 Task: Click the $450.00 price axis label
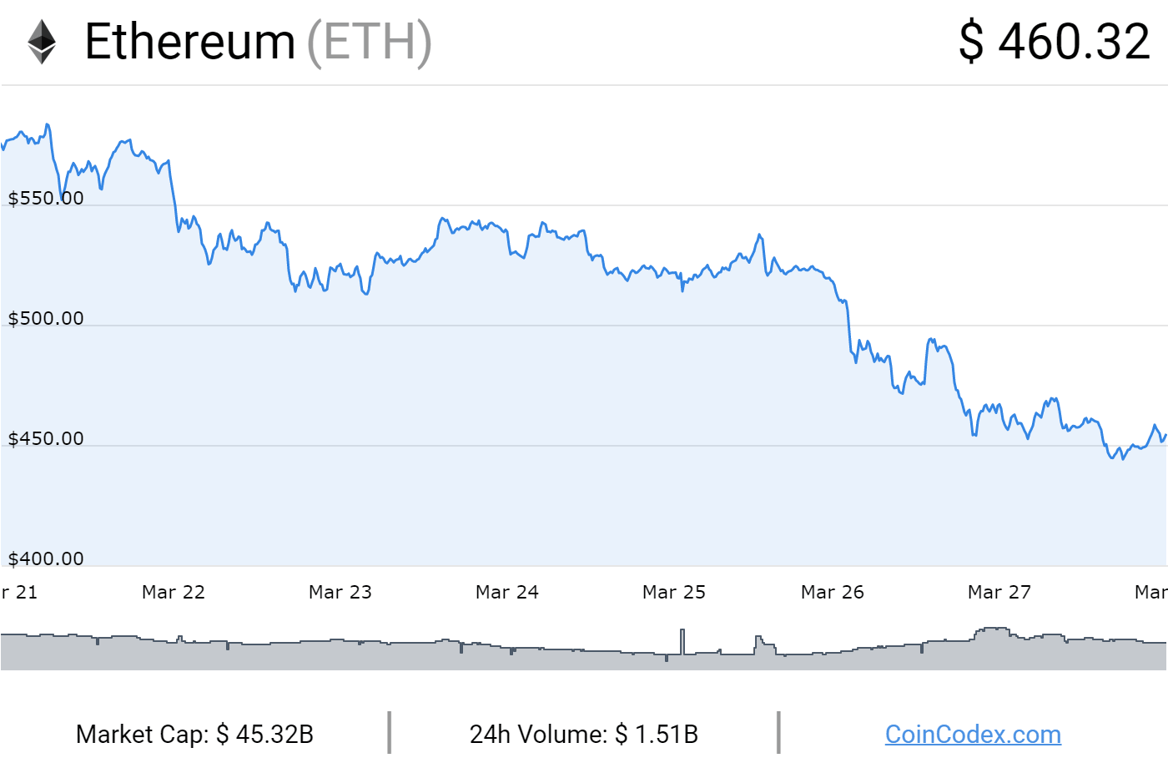[x=46, y=439]
